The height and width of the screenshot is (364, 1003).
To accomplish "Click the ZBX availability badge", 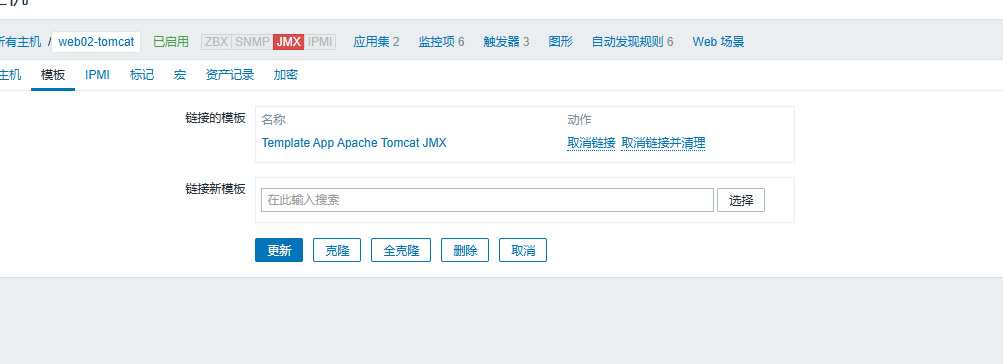I will tap(216, 42).
